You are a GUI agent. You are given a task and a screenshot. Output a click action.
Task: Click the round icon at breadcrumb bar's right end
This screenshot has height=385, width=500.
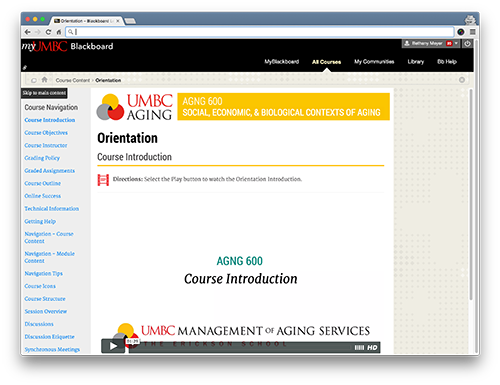(x=462, y=80)
